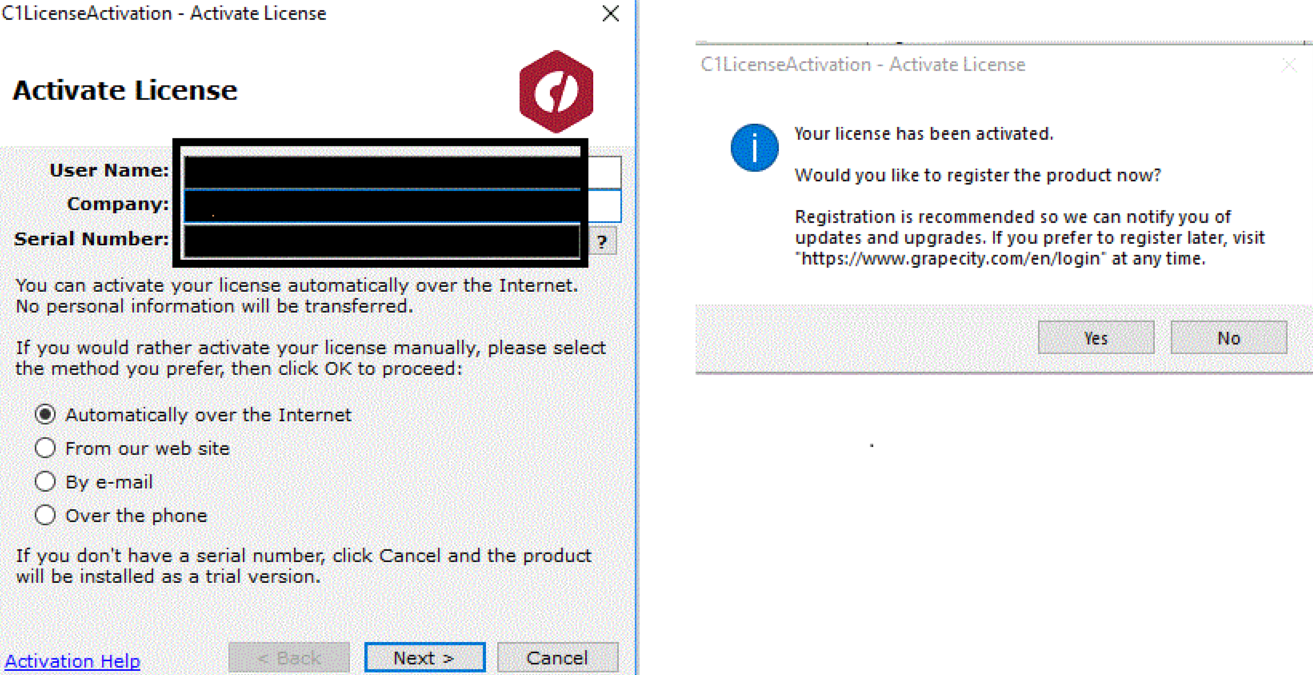The height and width of the screenshot is (675, 1313).
Task: Answer Yes to register the product
Action: click(x=1096, y=338)
